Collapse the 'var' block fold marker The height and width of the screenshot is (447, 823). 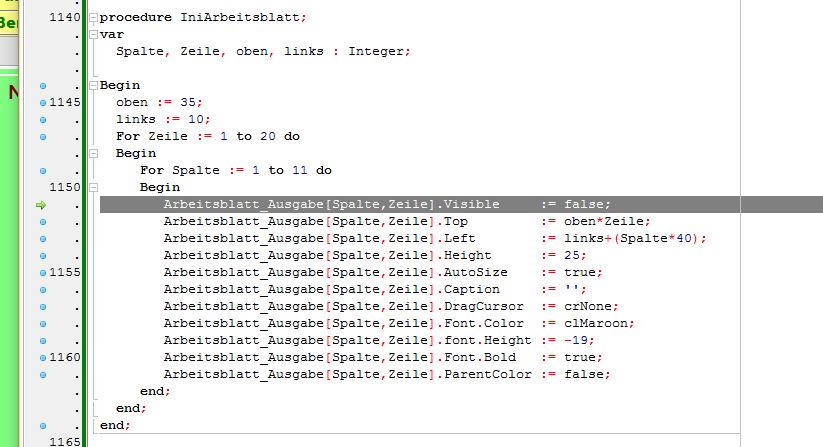tap(92, 34)
